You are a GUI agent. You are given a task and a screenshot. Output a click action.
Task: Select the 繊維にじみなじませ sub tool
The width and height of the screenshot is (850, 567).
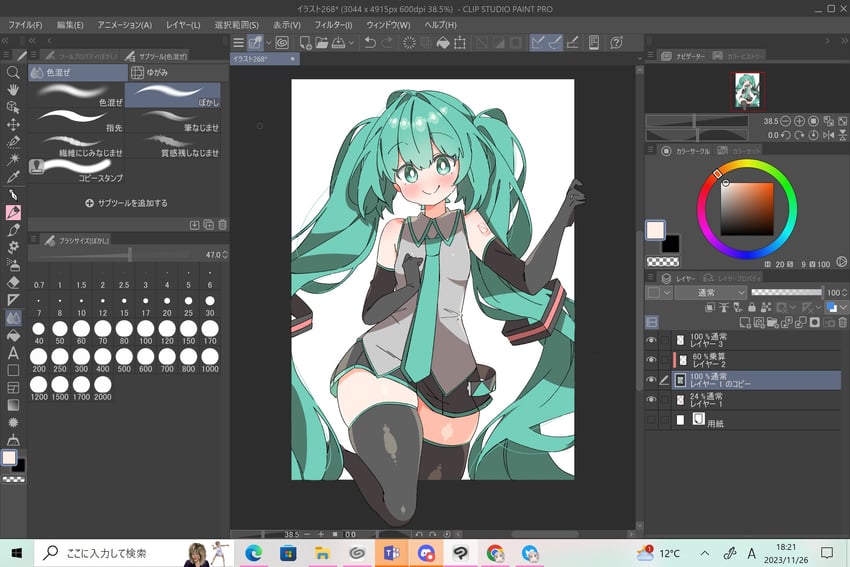[76, 145]
